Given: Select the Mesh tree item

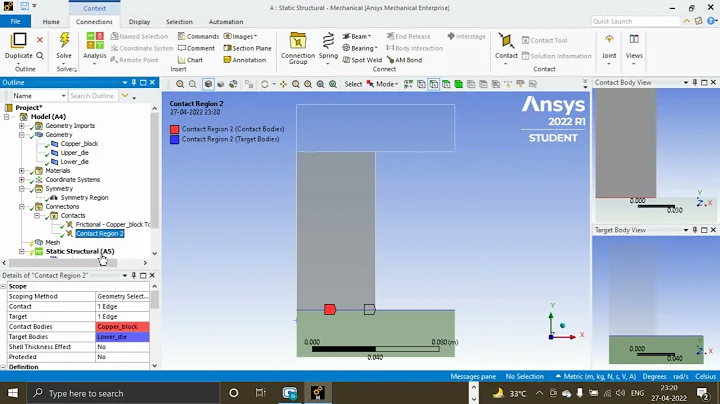Looking at the screenshot, I should coord(52,242).
